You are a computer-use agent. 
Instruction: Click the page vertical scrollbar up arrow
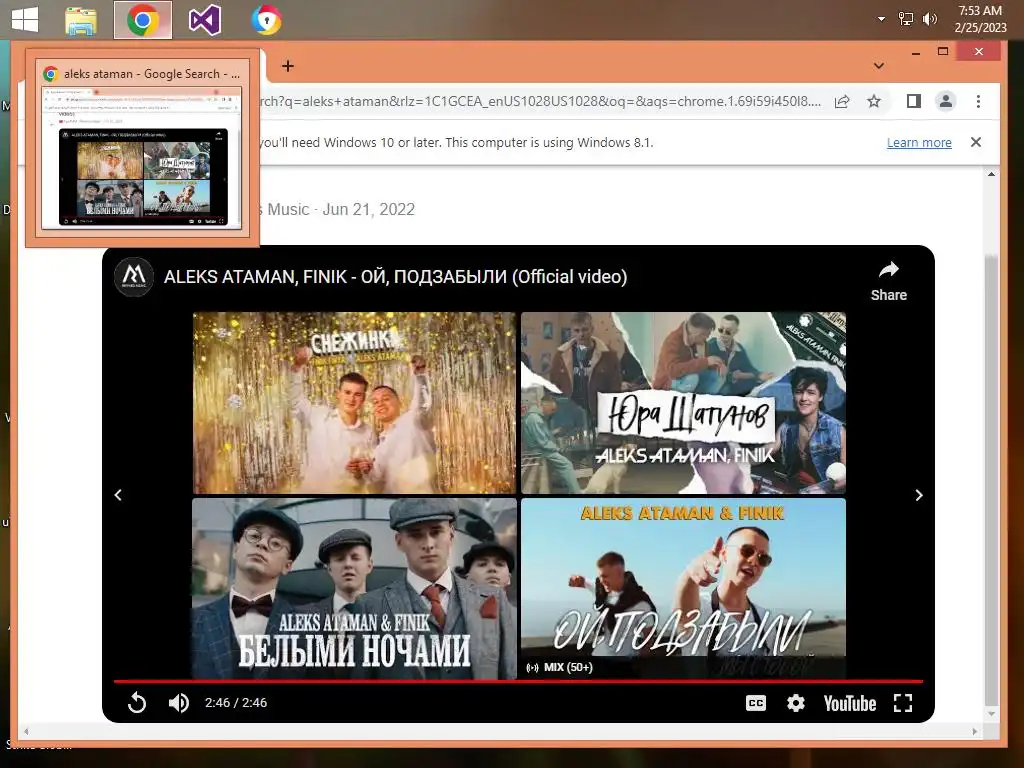(x=991, y=174)
